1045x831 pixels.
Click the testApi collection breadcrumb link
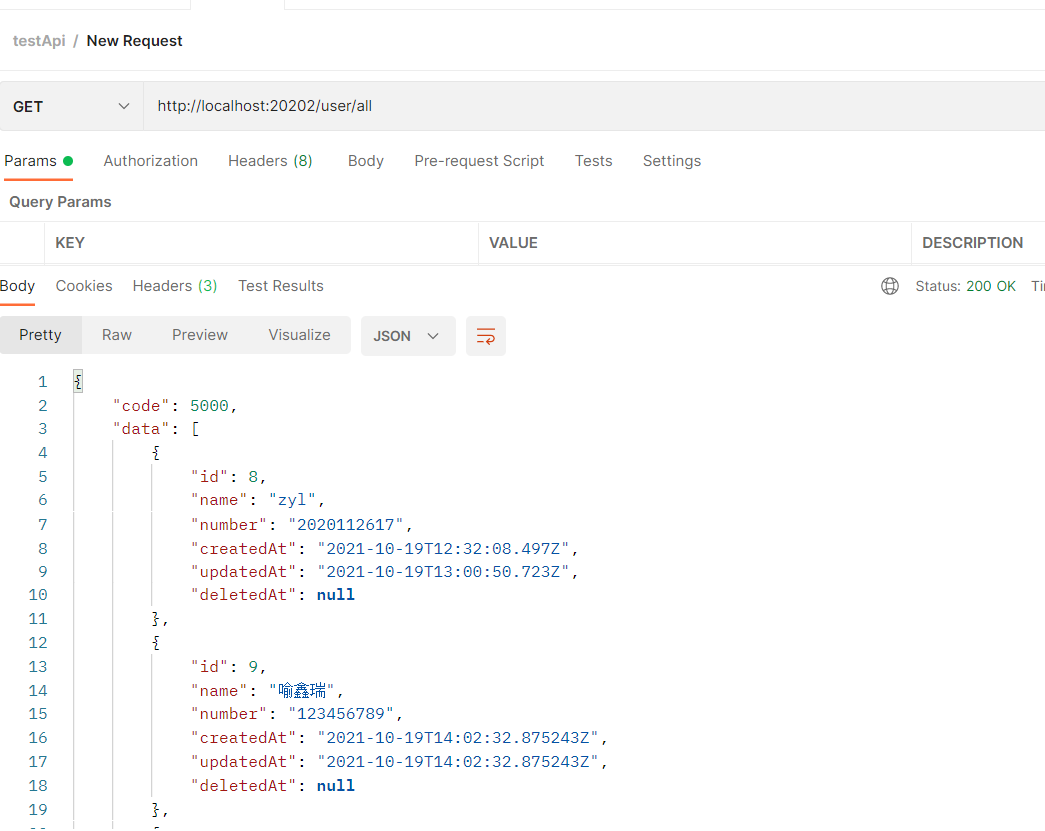(39, 41)
